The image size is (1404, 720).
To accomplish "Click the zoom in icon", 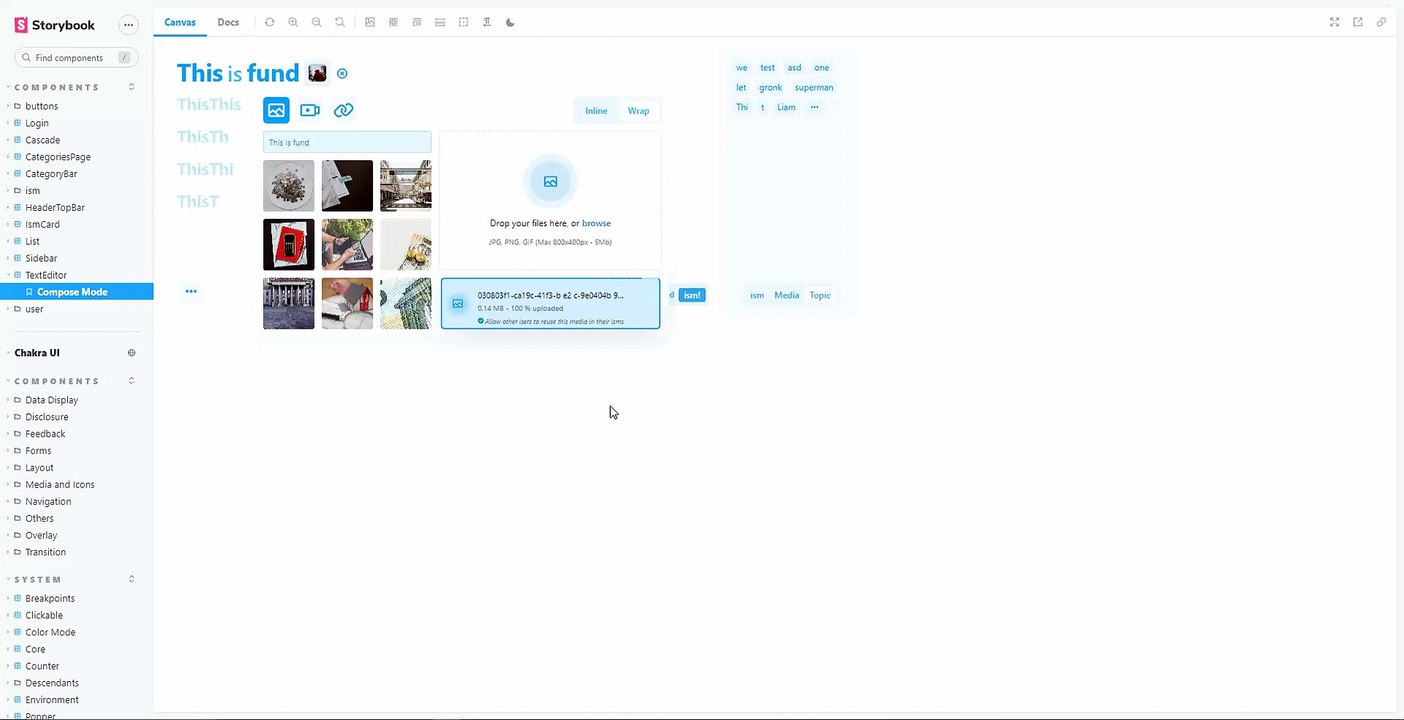I will [293, 22].
